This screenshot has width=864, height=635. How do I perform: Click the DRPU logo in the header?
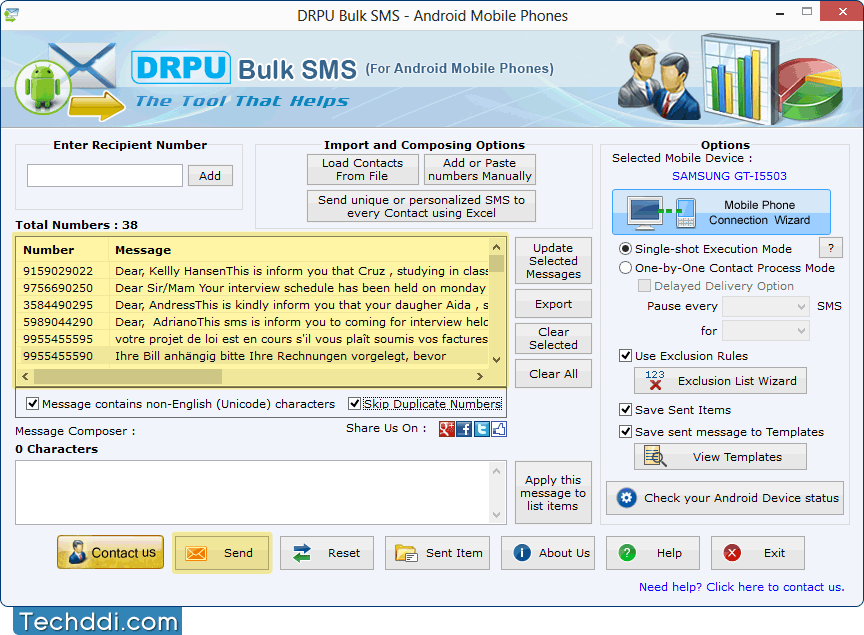[181, 68]
